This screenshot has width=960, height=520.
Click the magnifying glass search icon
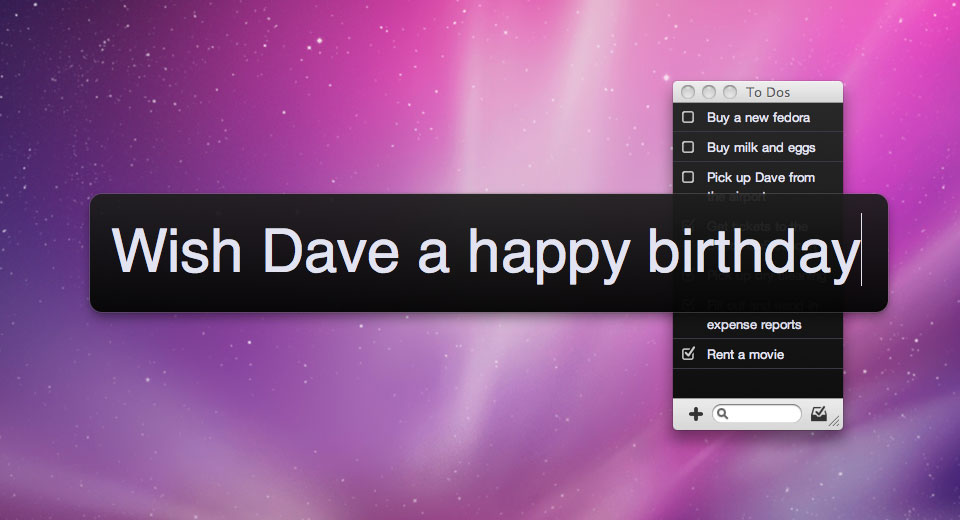(x=722, y=414)
